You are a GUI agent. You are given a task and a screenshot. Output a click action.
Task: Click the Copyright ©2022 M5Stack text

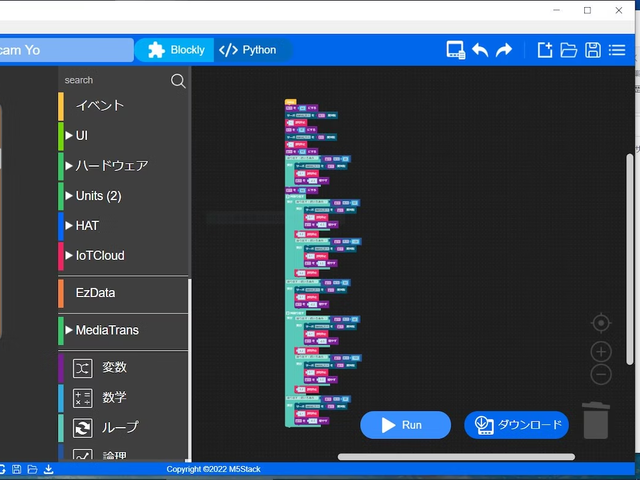pyautogui.click(x=213, y=469)
